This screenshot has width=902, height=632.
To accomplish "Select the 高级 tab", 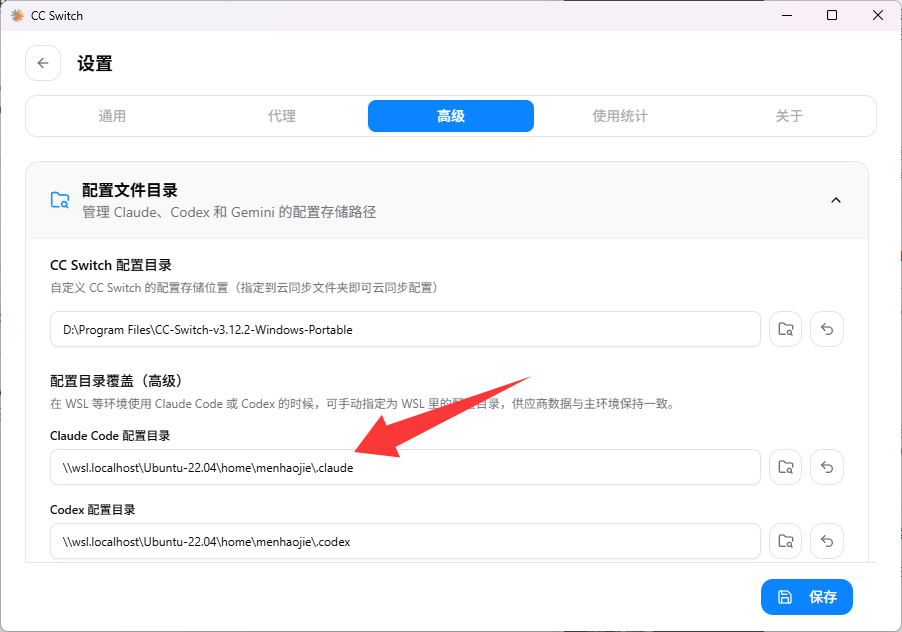I will tap(451, 116).
